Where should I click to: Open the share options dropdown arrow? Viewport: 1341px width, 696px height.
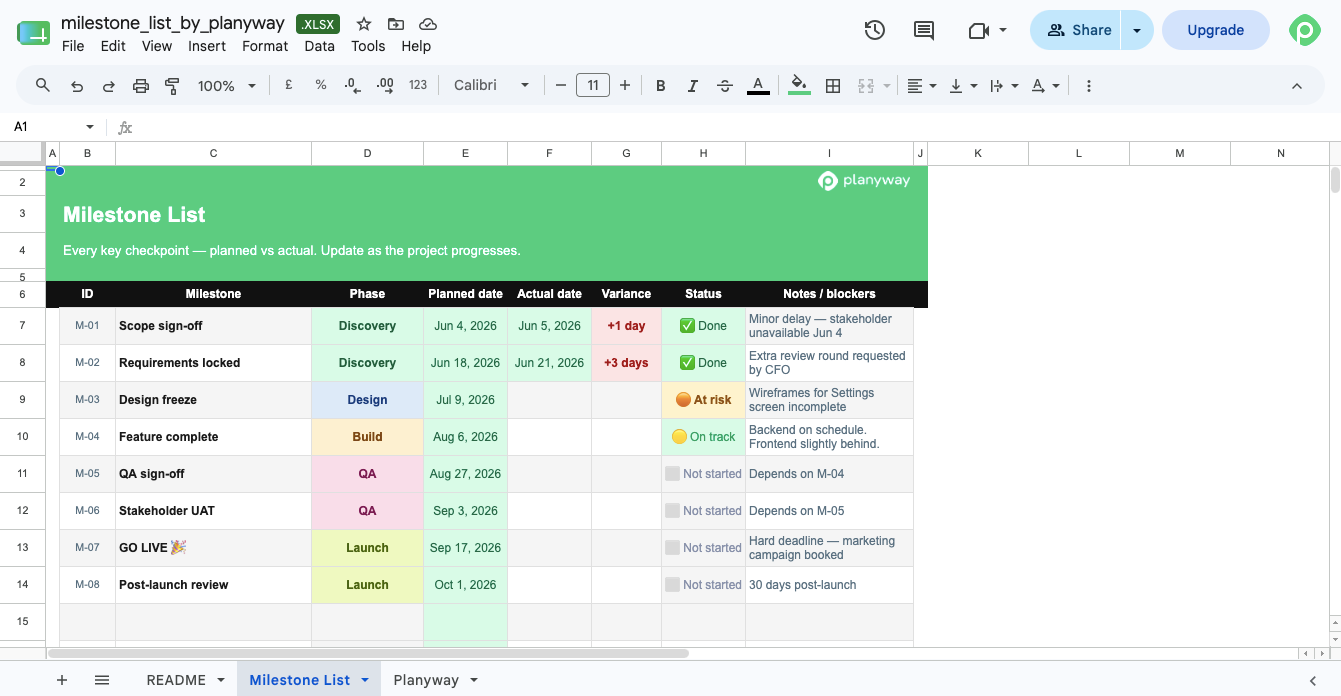click(x=1137, y=30)
